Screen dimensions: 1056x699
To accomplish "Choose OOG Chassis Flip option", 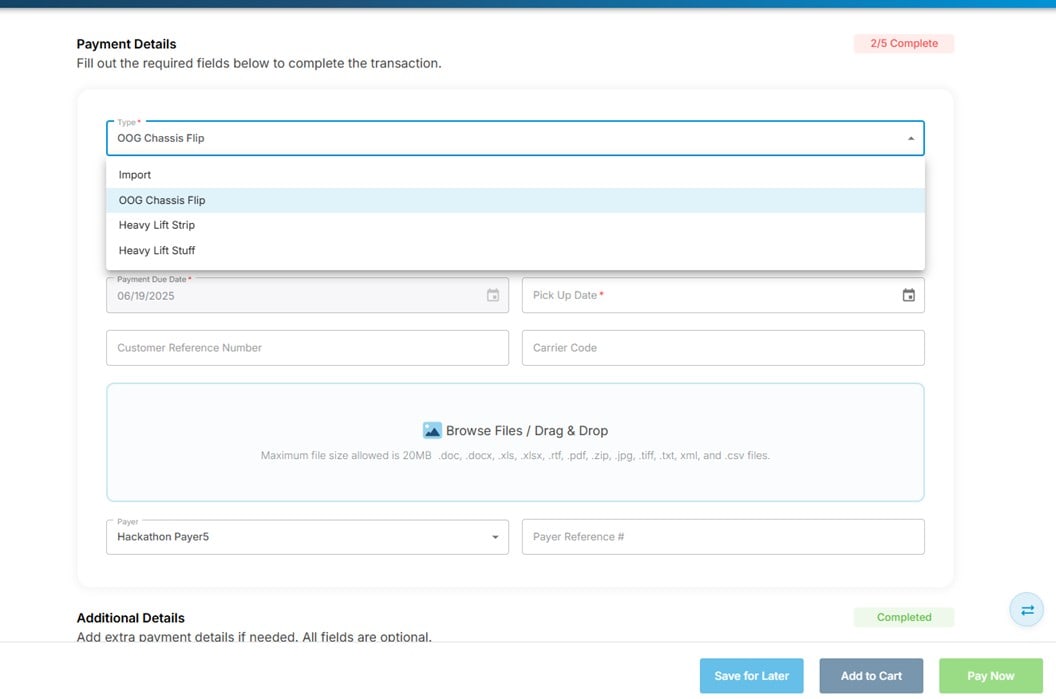I will [x=162, y=200].
